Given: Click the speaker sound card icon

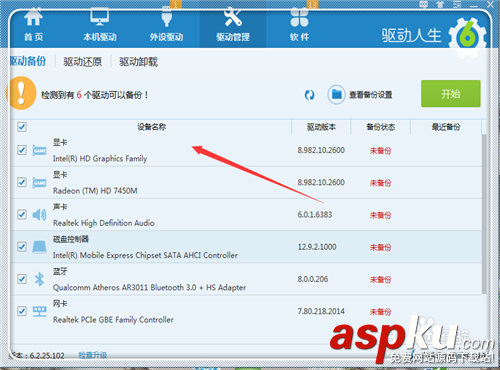Looking at the screenshot, I should pyautogui.click(x=39, y=215).
